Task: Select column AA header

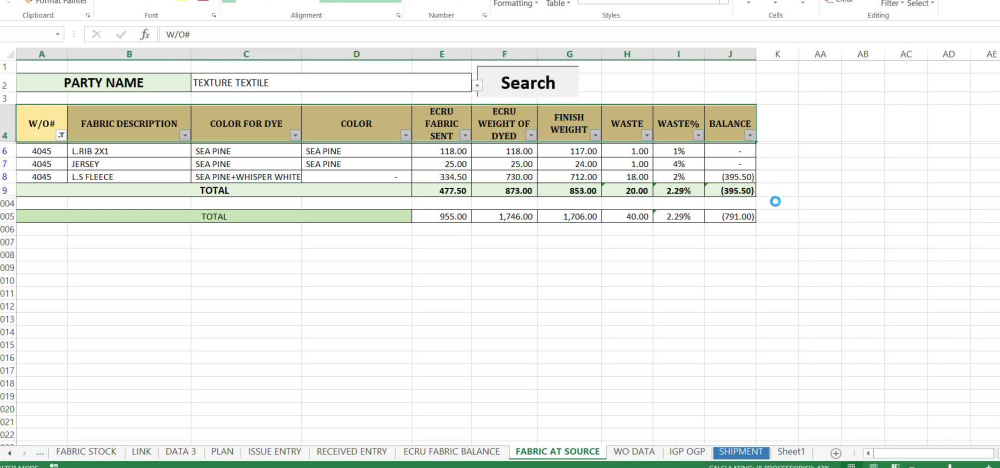Action: click(820, 54)
